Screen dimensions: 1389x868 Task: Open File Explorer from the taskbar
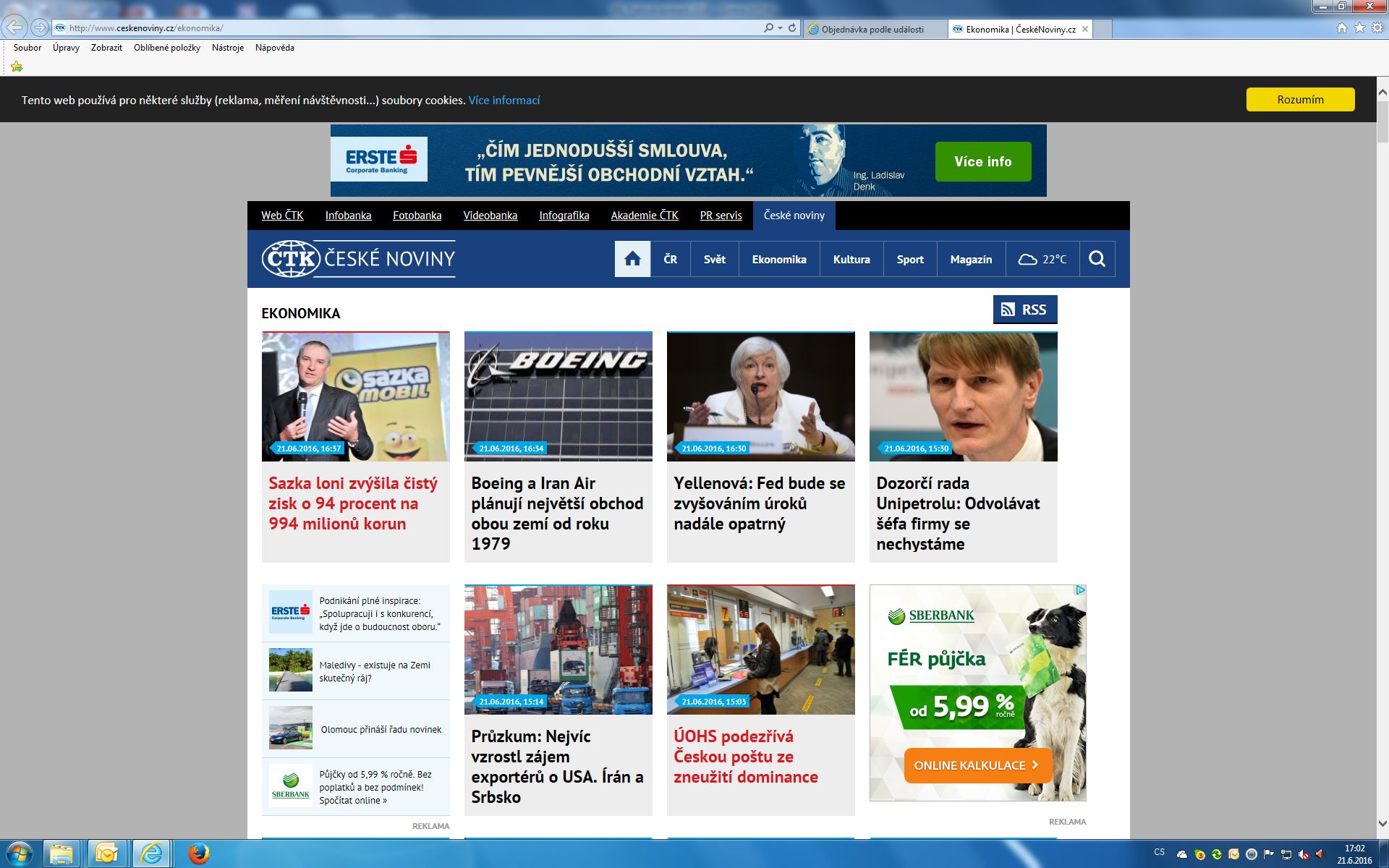tap(62, 854)
